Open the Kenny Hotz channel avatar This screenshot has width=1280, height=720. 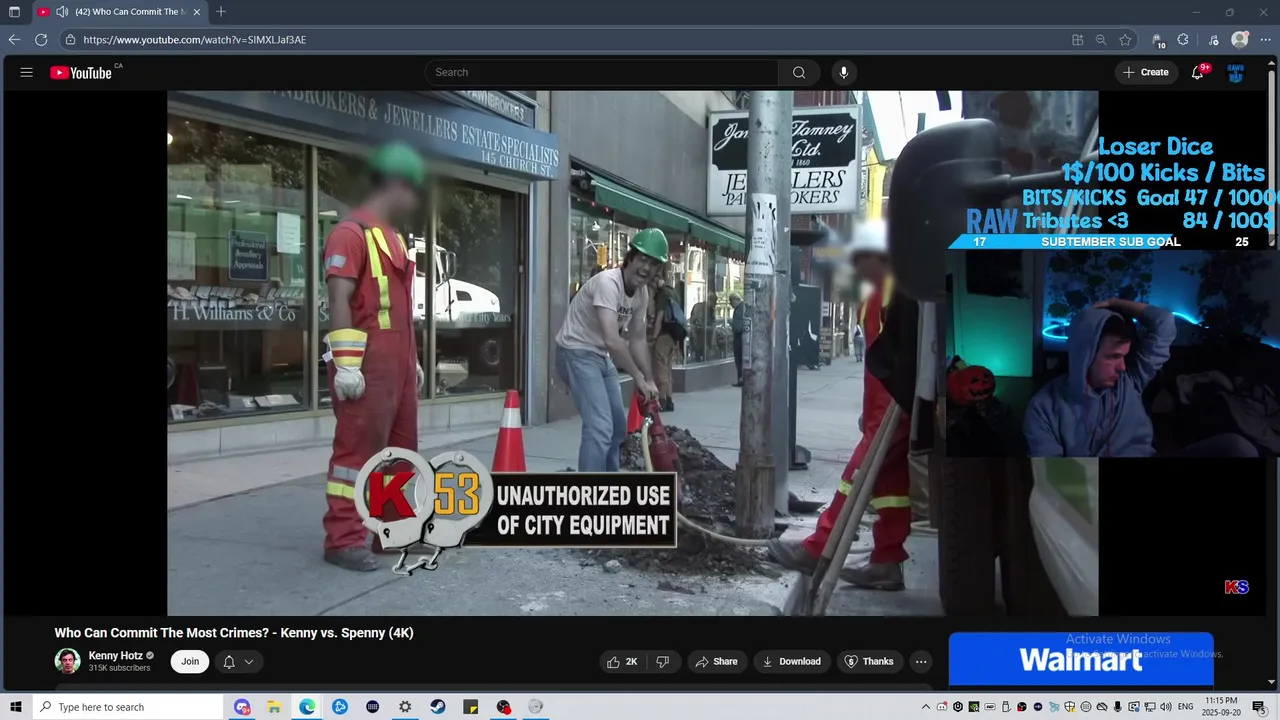[x=67, y=661]
